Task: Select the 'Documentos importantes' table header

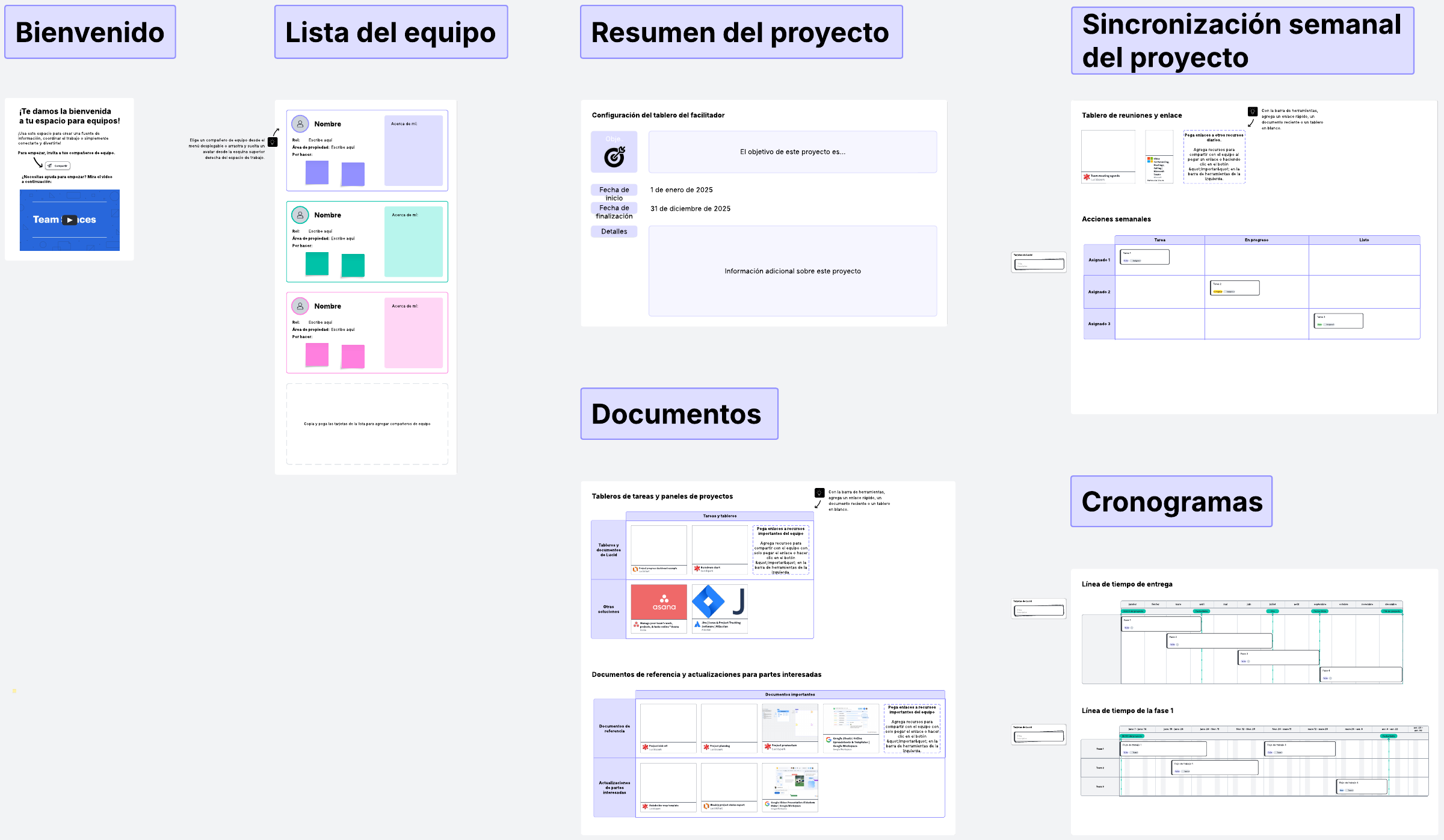Action: click(x=789, y=694)
